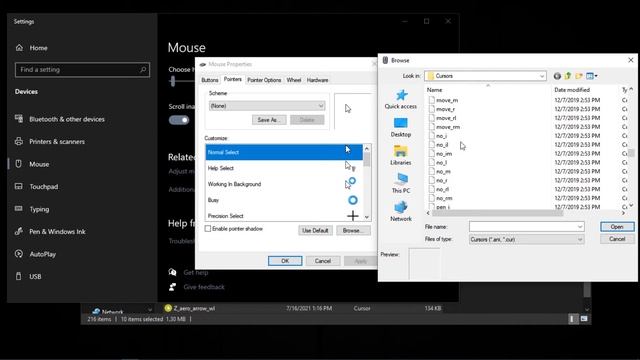Image resolution: width=640 pixels, height=360 pixels.
Task: Select Precision Select pointer row
Action: point(284,216)
